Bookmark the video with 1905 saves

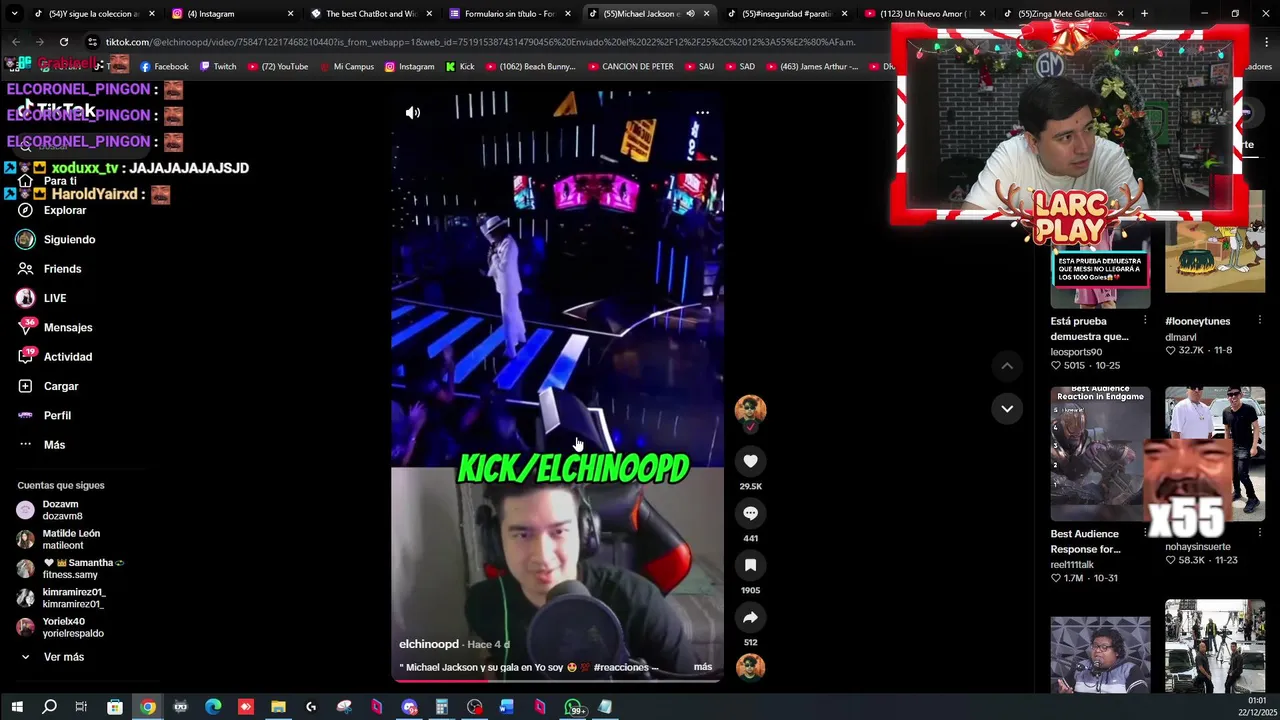pos(750,565)
